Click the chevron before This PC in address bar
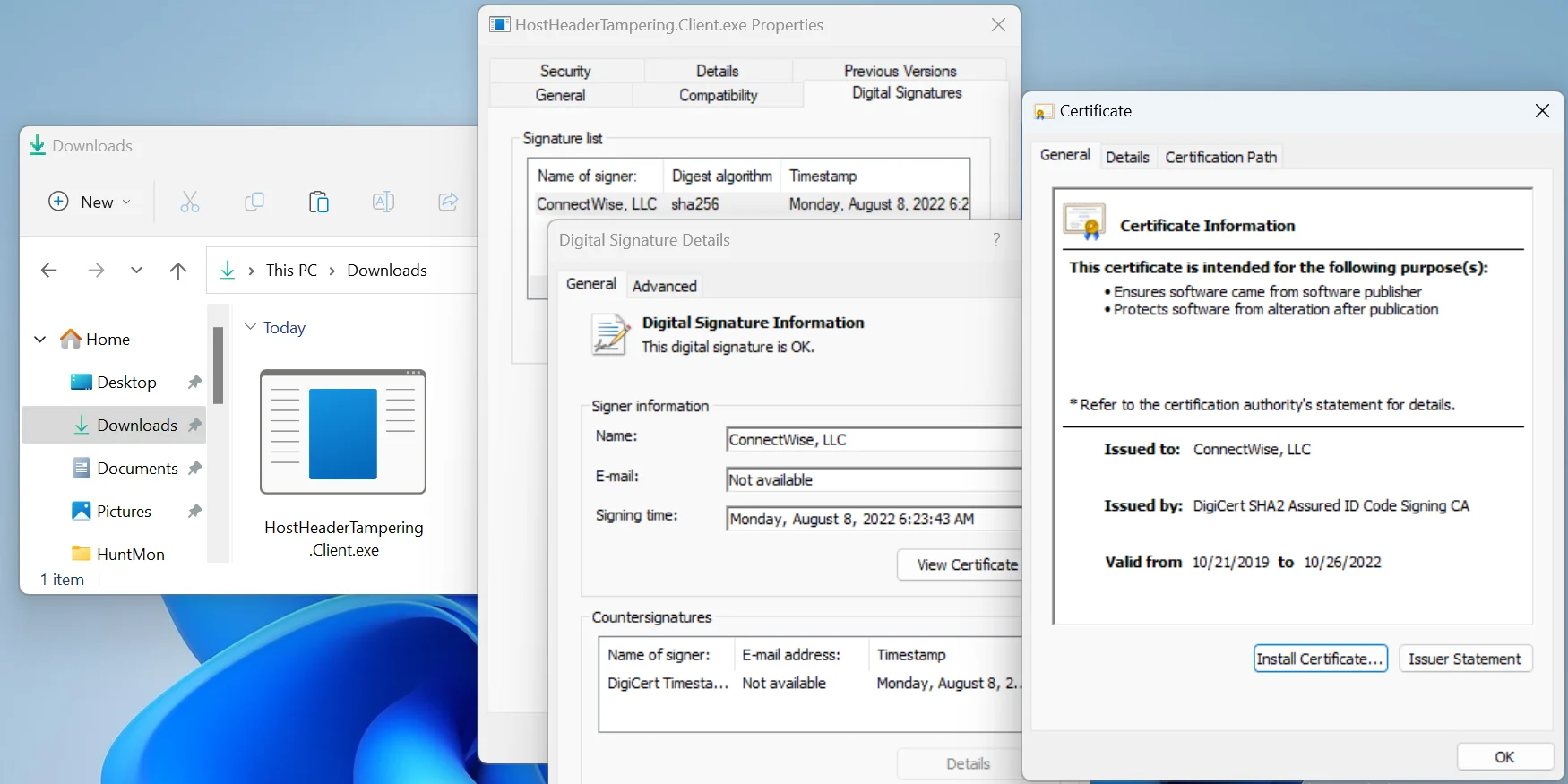This screenshot has width=1568, height=784. 252,271
